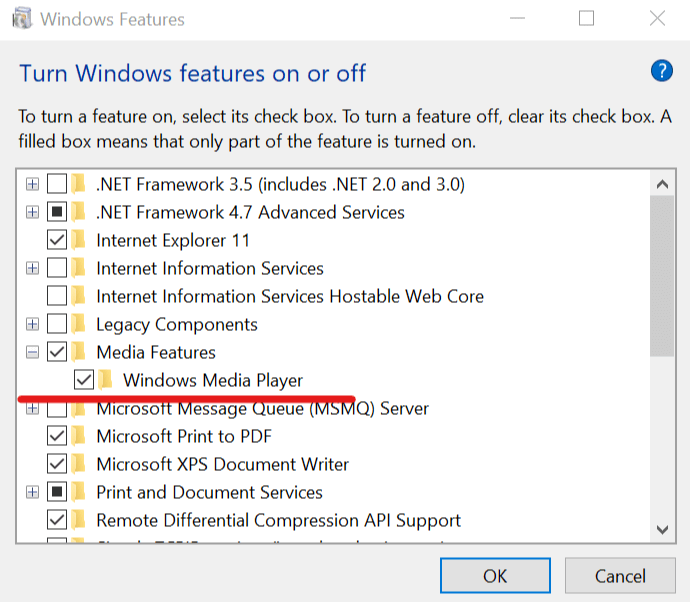Select the "Windows Media Player" label
Screen dimensions: 690x603
point(213,380)
